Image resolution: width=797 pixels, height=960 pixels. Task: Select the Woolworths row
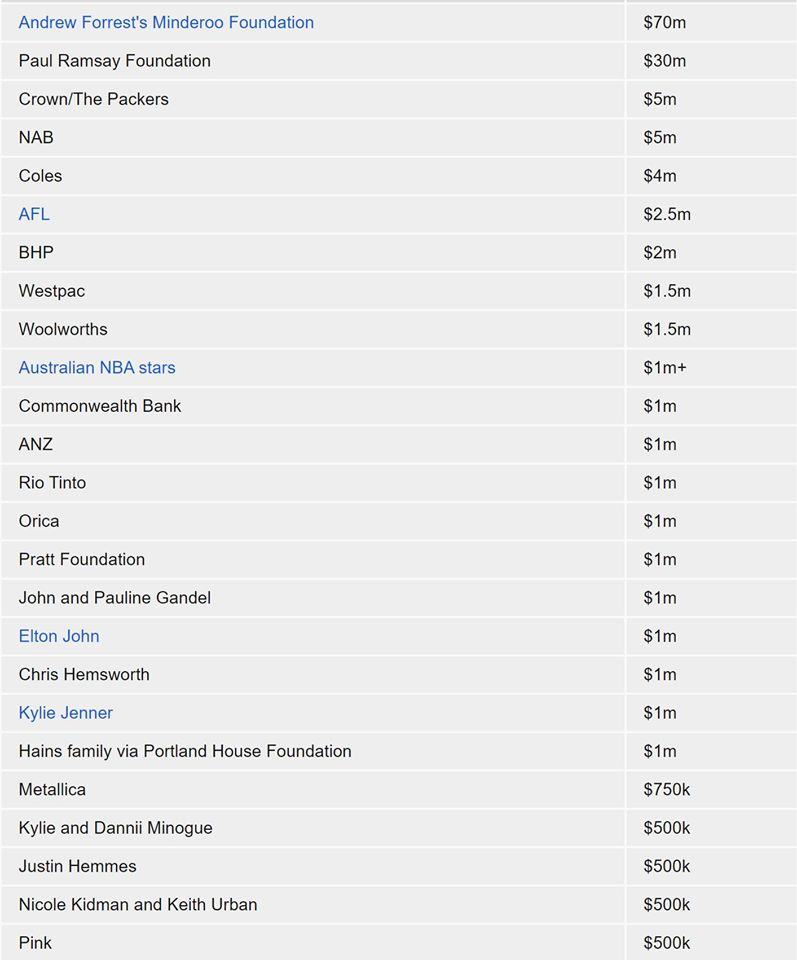pyautogui.click(x=63, y=329)
